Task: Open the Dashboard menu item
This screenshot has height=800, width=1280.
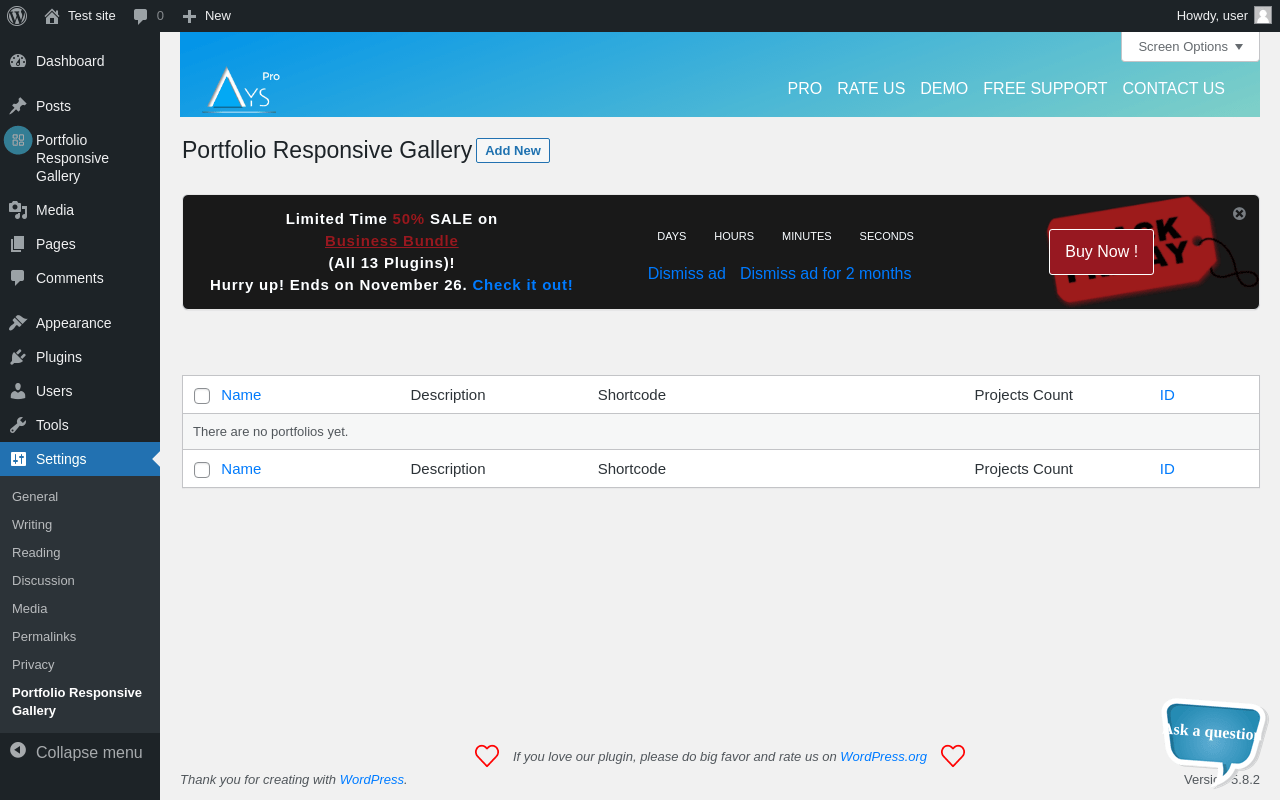Action: coord(80,61)
